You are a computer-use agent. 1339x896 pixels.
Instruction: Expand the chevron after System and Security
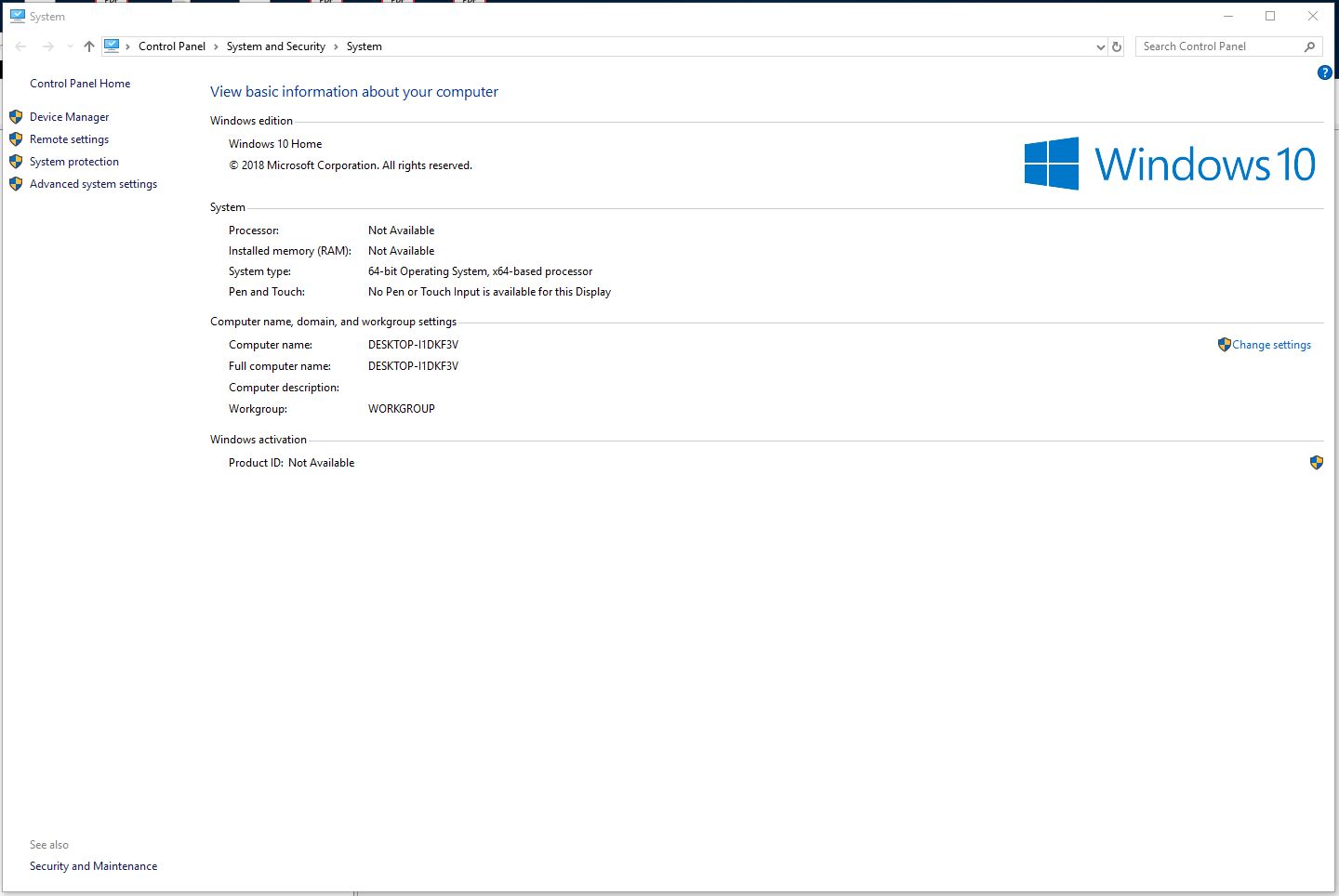[336, 46]
